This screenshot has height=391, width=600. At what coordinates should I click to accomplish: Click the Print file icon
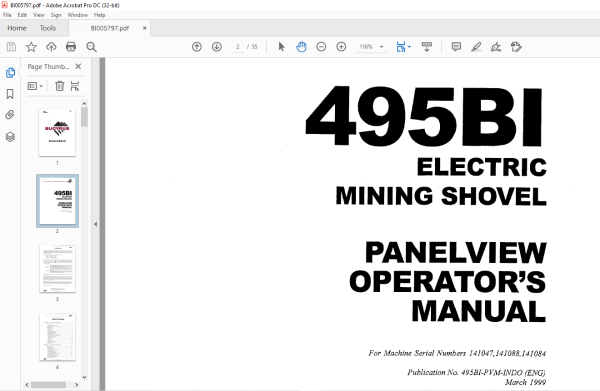(71, 47)
